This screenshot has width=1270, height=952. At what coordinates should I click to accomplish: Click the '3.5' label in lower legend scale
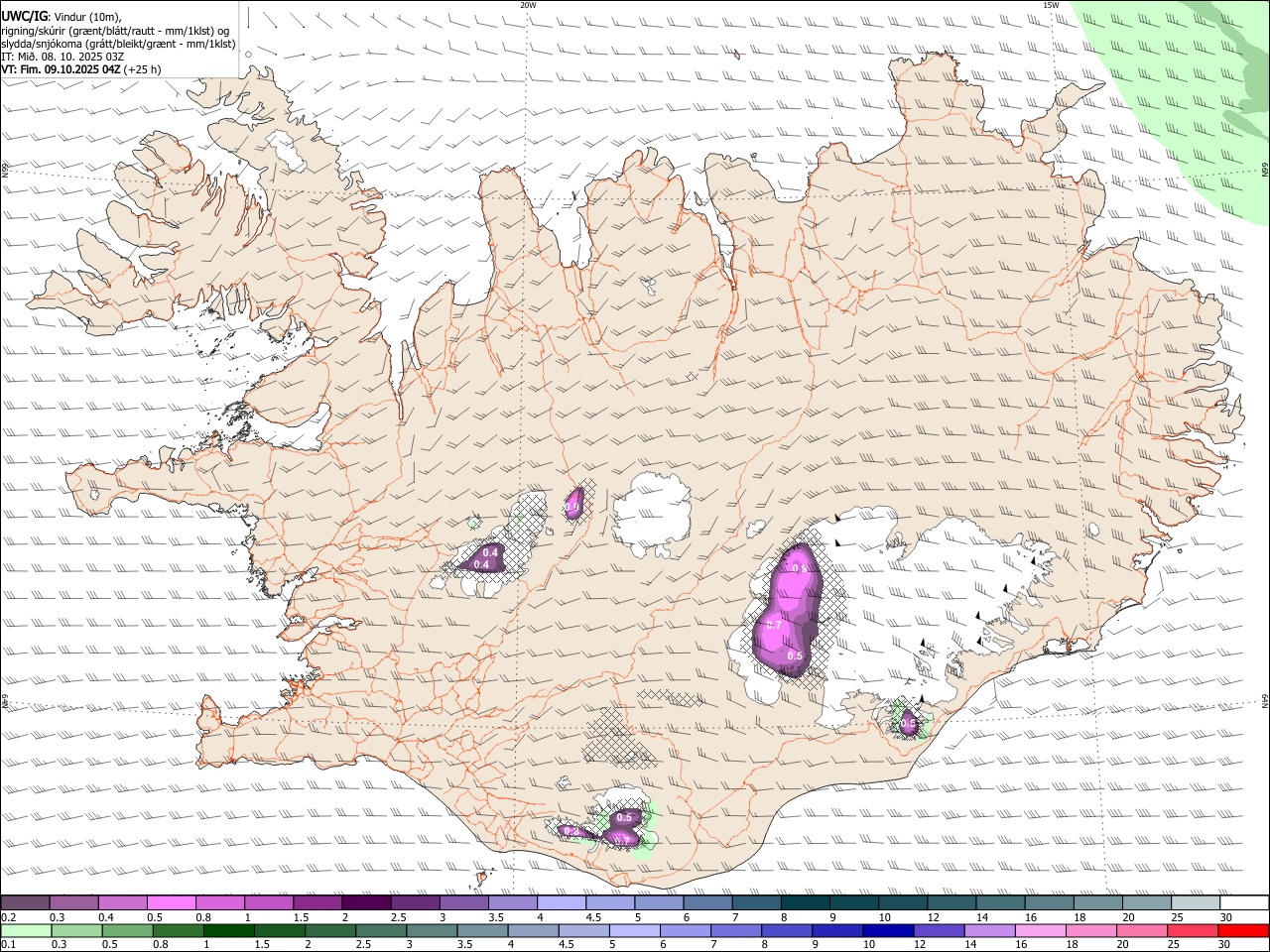point(464,945)
